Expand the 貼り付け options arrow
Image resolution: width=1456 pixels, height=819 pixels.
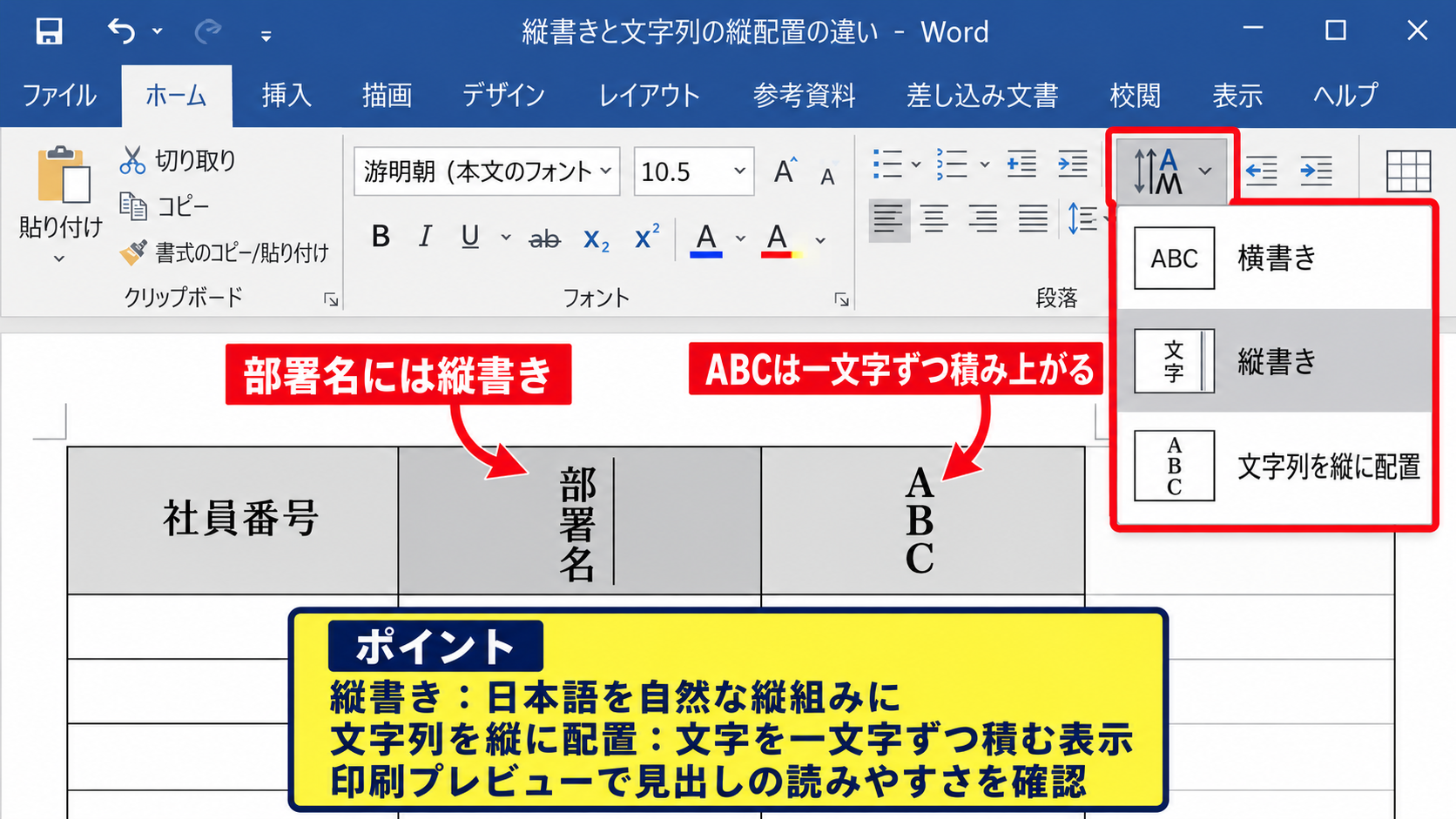click(x=59, y=258)
